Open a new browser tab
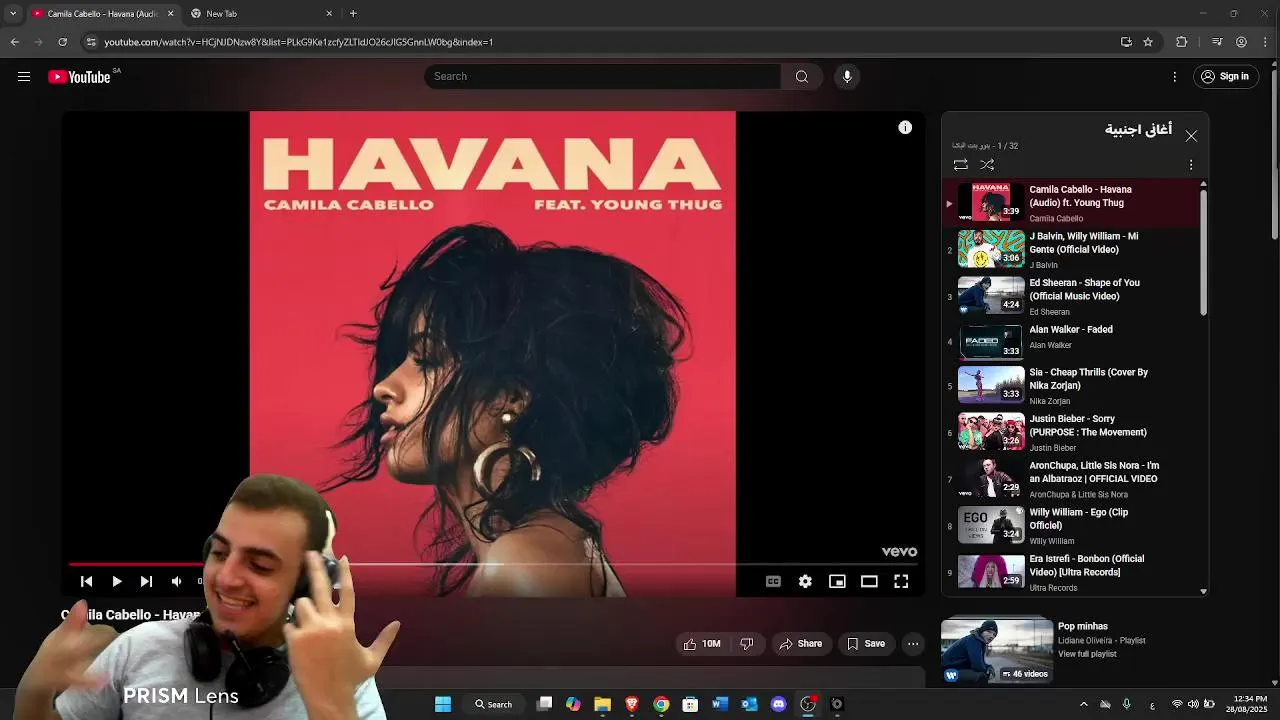1280x720 pixels. click(x=353, y=14)
